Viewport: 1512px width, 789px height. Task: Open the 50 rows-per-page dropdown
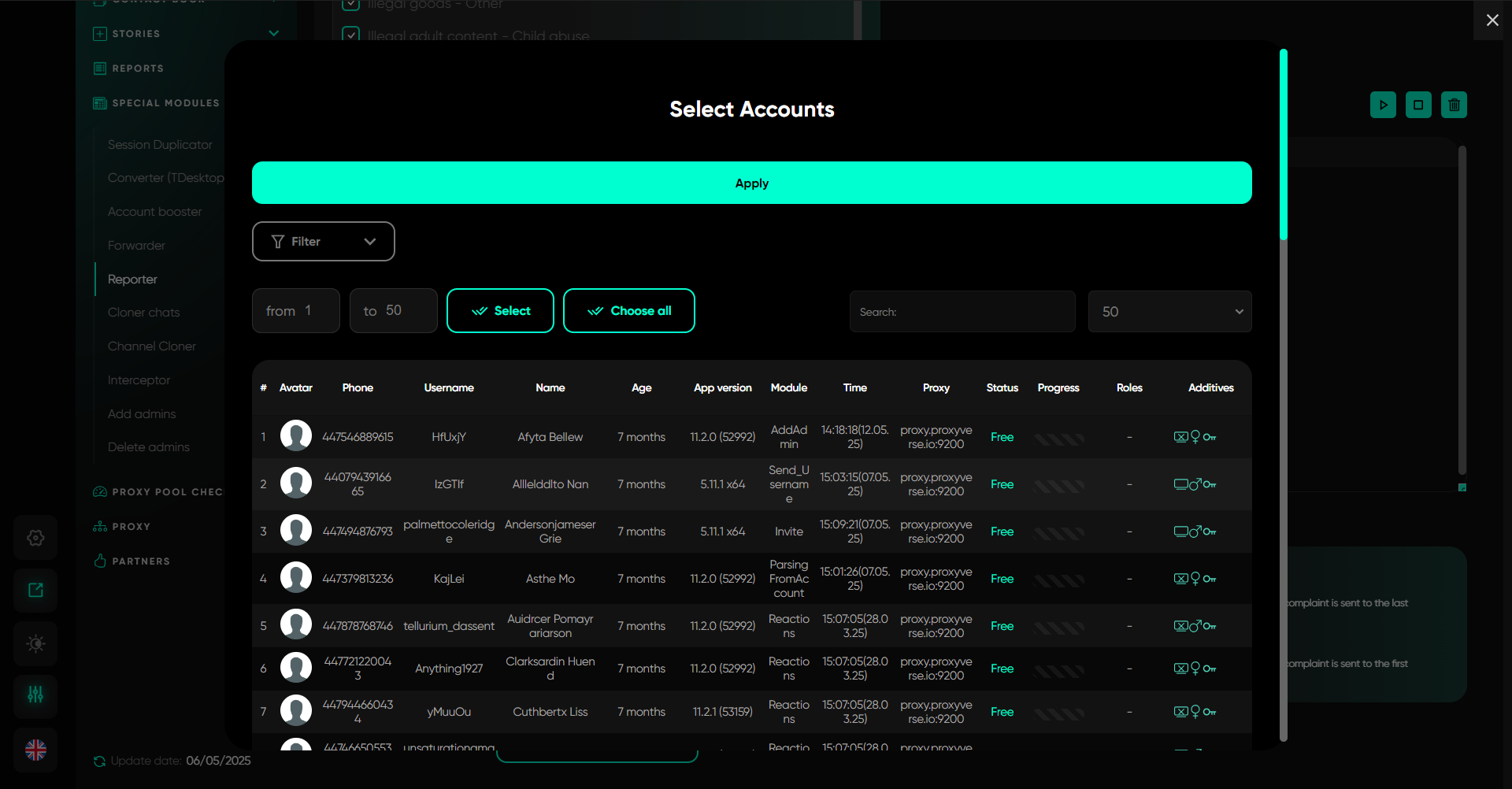click(x=1169, y=312)
